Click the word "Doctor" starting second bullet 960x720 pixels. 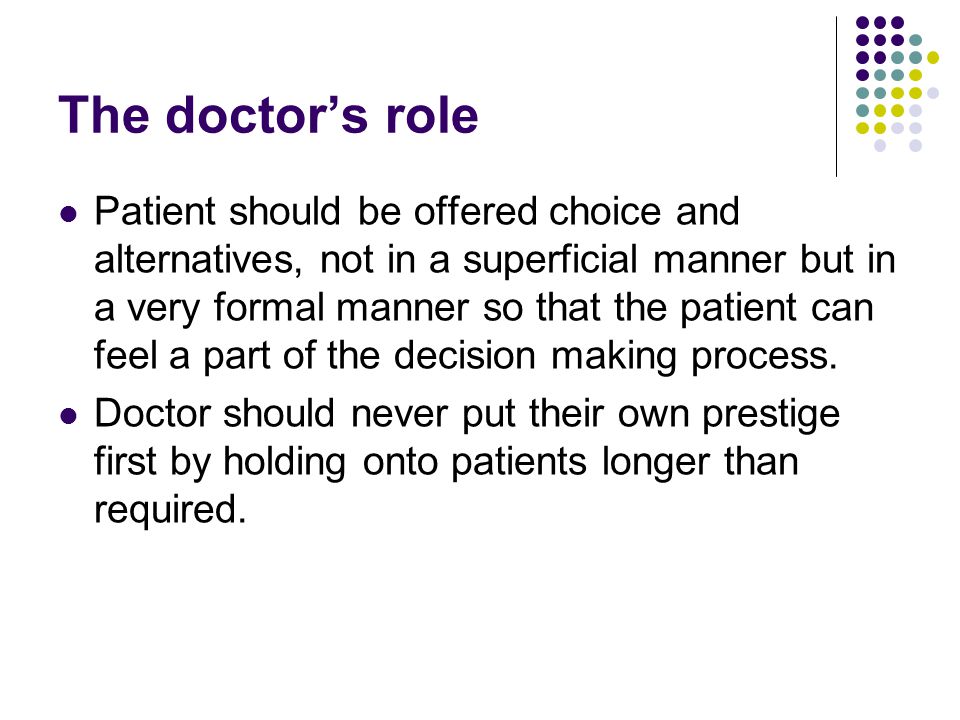pyautogui.click(x=152, y=414)
